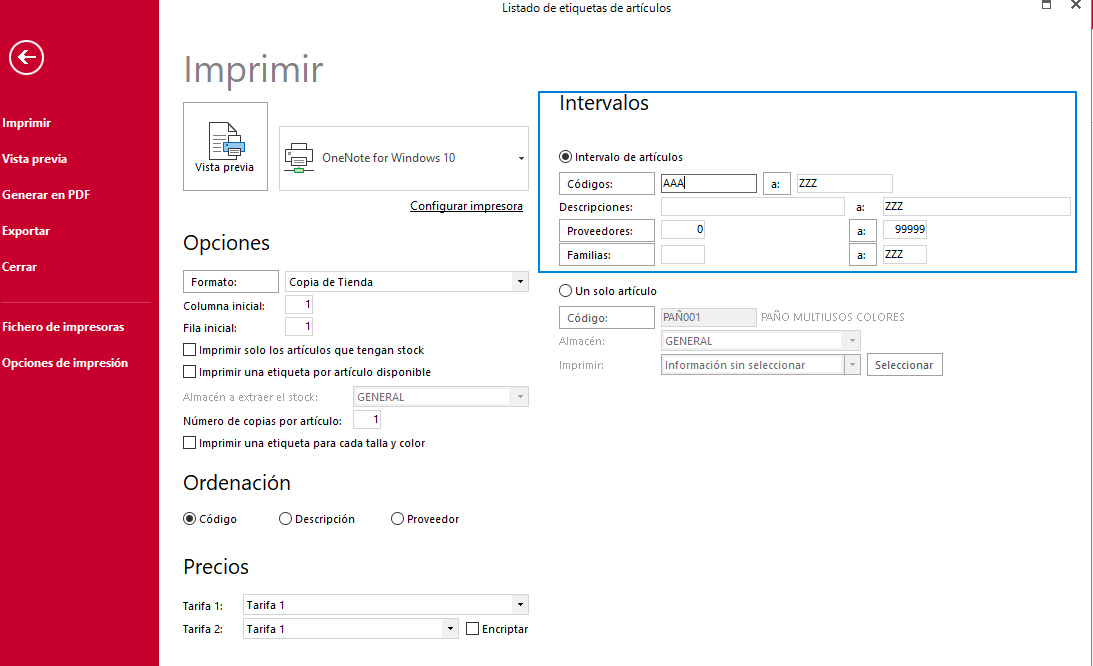This screenshot has width=1093, height=666.
Task: Follow the Configurar impresora link
Action: [x=466, y=206]
